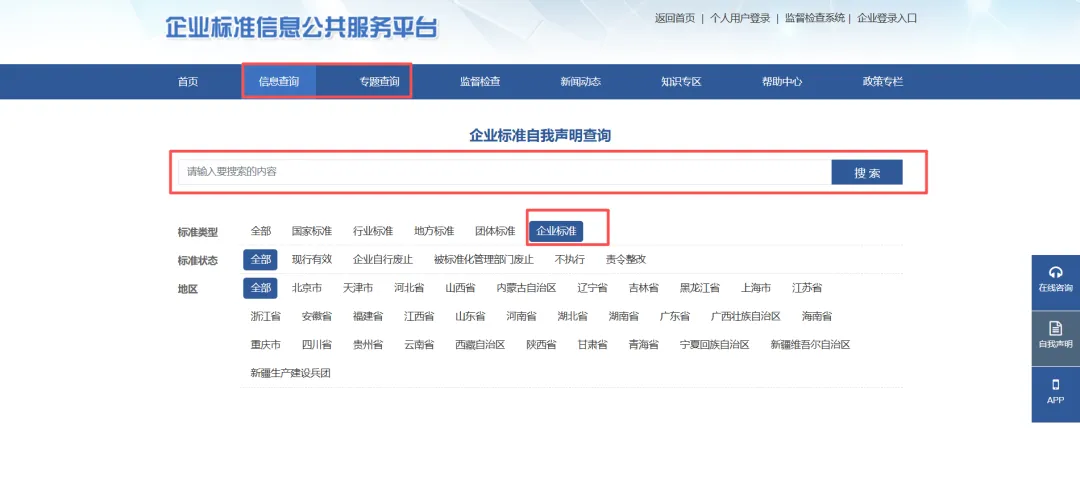This screenshot has width=1080, height=485.
Task: Filter region by 山东省
Action: pos(470,316)
